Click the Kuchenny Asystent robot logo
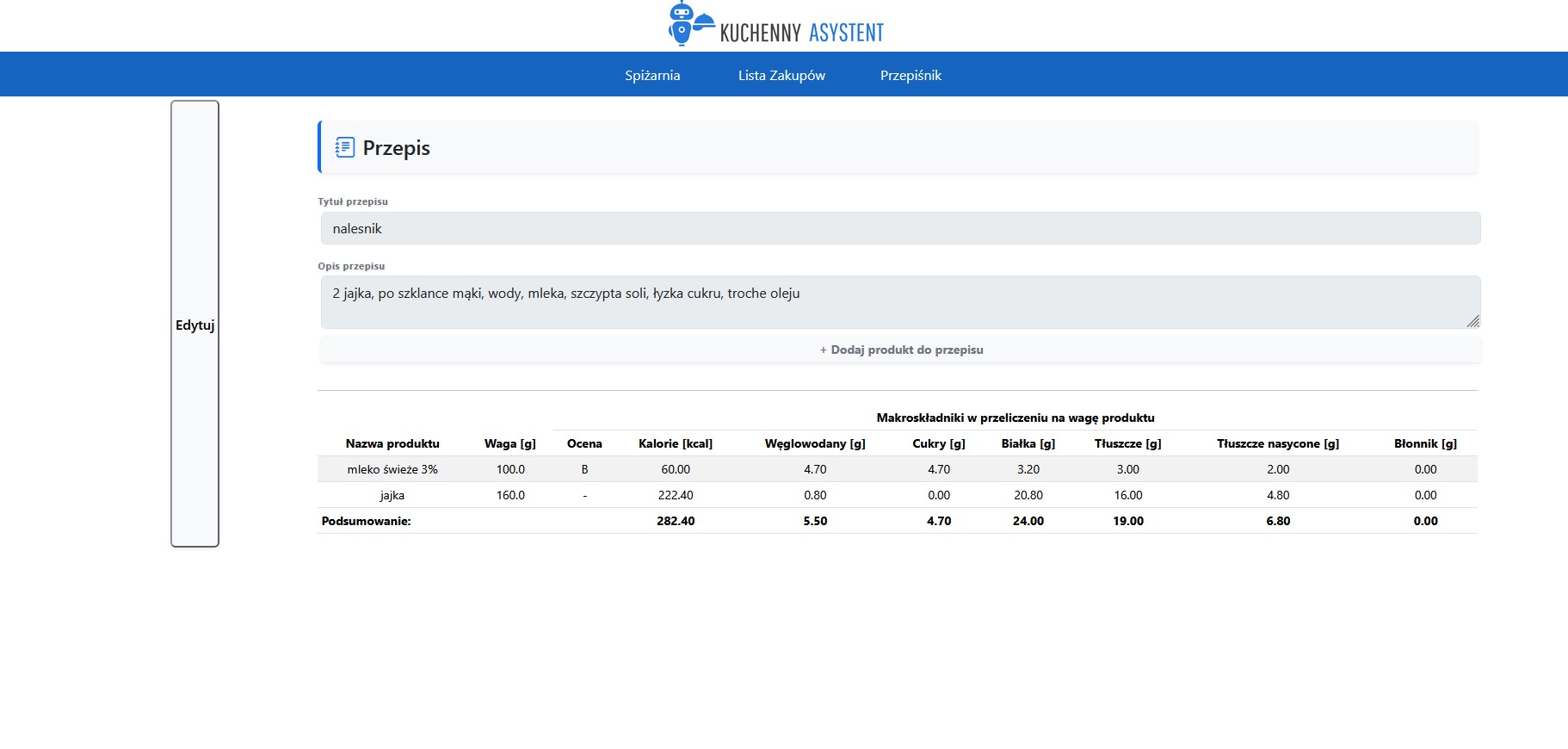Image resolution: width=1568 pixels, height=749 pixels. click(x=691, y=23)
